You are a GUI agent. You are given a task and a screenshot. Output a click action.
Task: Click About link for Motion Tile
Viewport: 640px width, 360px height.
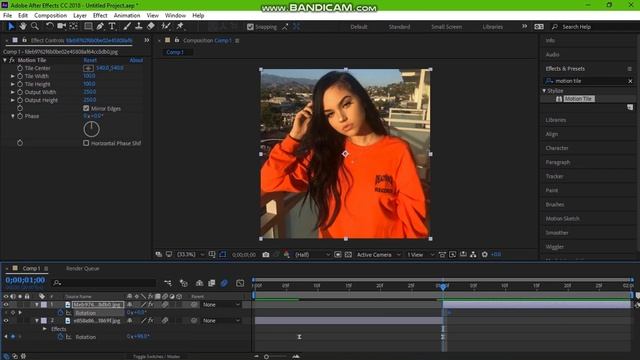coord(136,60)
